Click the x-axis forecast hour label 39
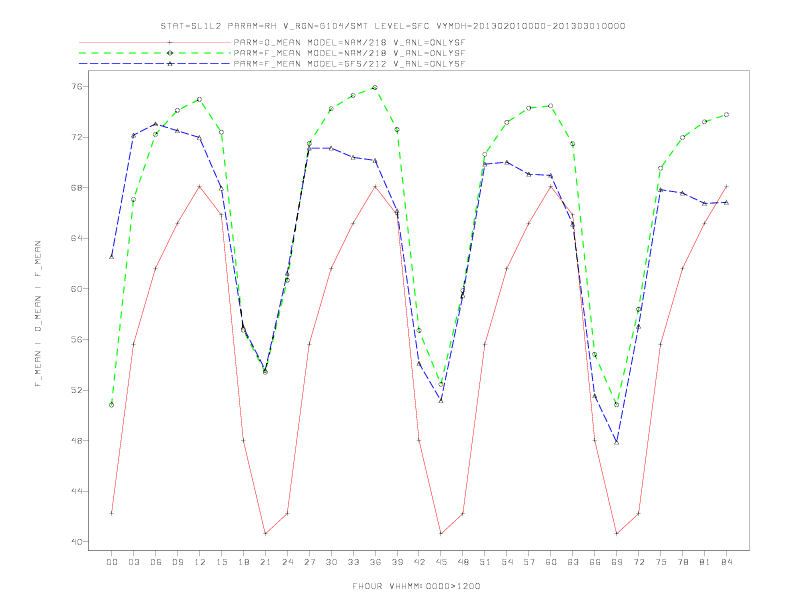 (397, 562)
